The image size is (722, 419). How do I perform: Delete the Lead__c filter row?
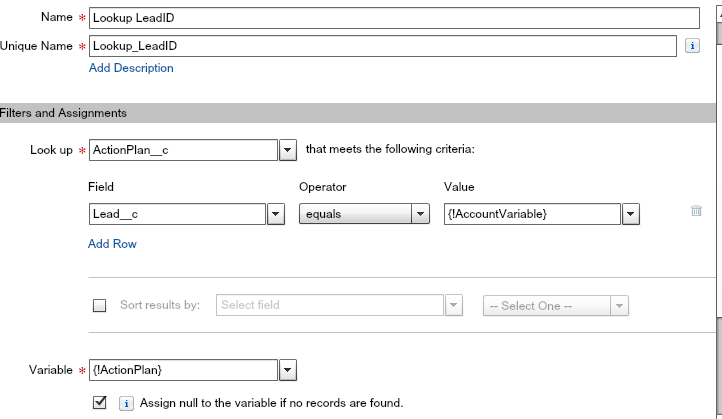pos(696,211)
